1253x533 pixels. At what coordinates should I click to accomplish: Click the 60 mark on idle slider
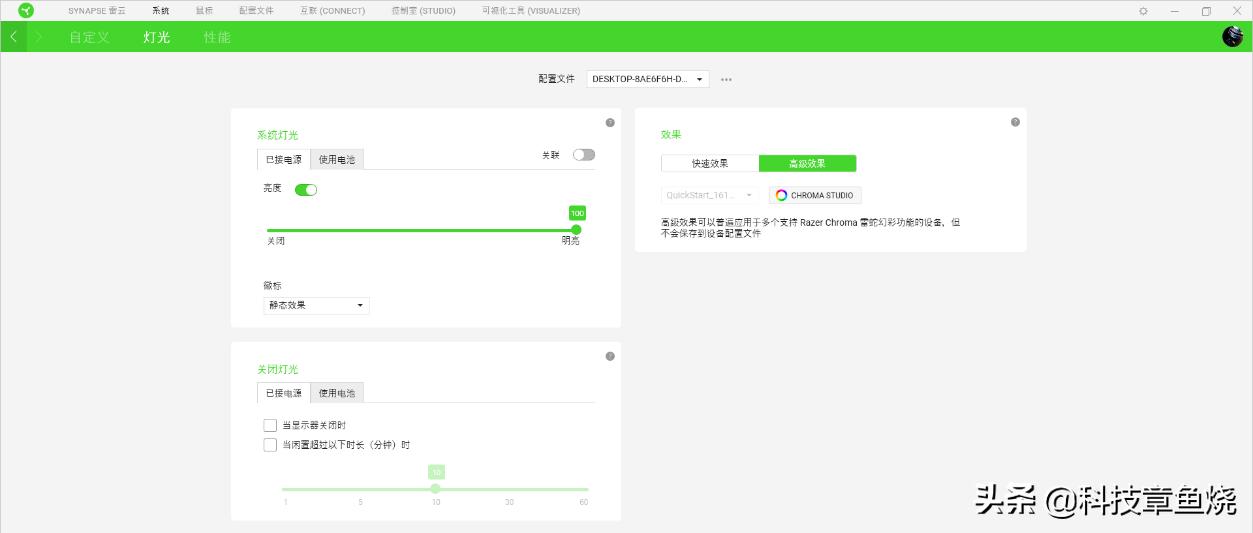click(x=583, y=501)
